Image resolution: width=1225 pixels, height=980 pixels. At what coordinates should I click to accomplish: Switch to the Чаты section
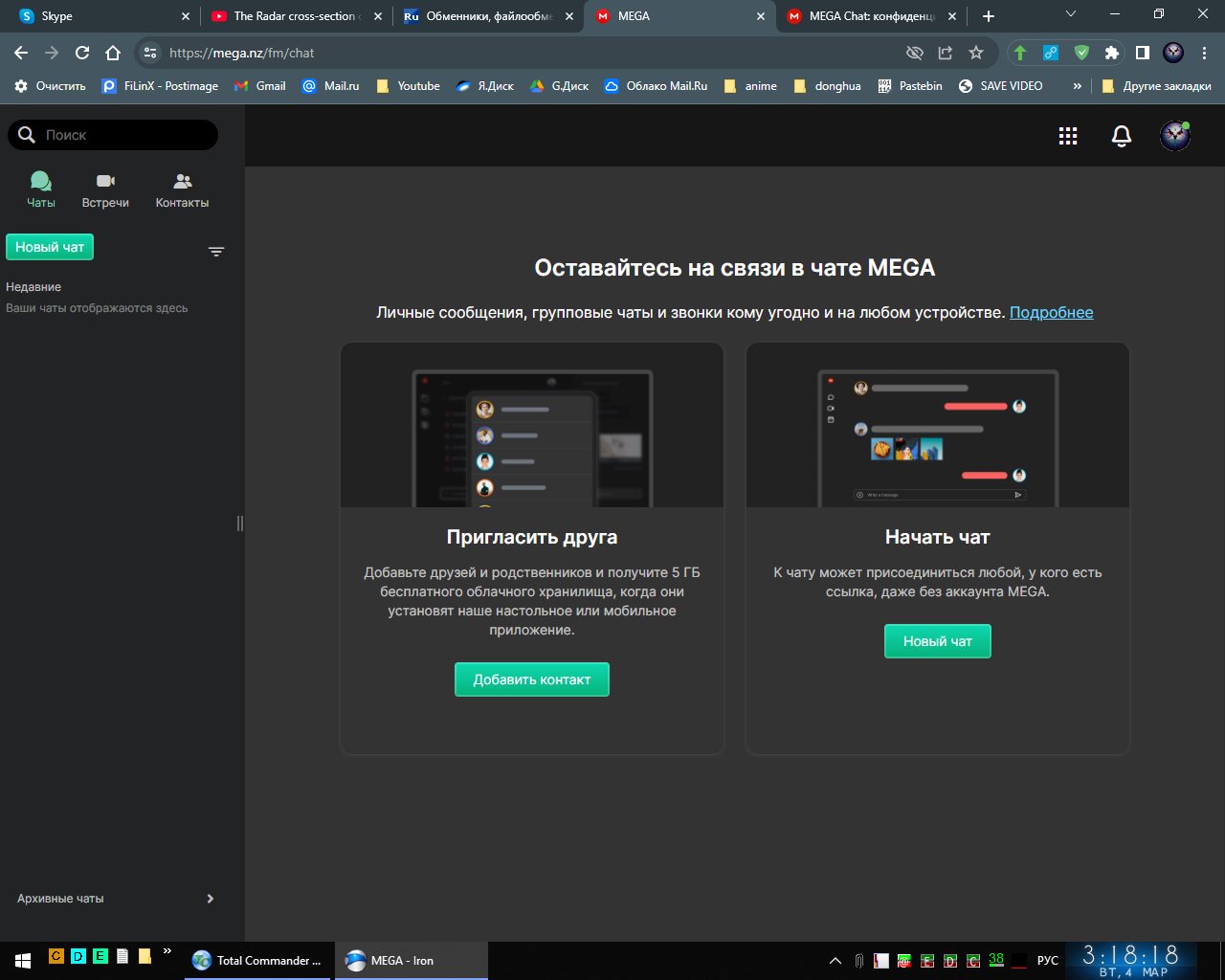click(41, 189)
